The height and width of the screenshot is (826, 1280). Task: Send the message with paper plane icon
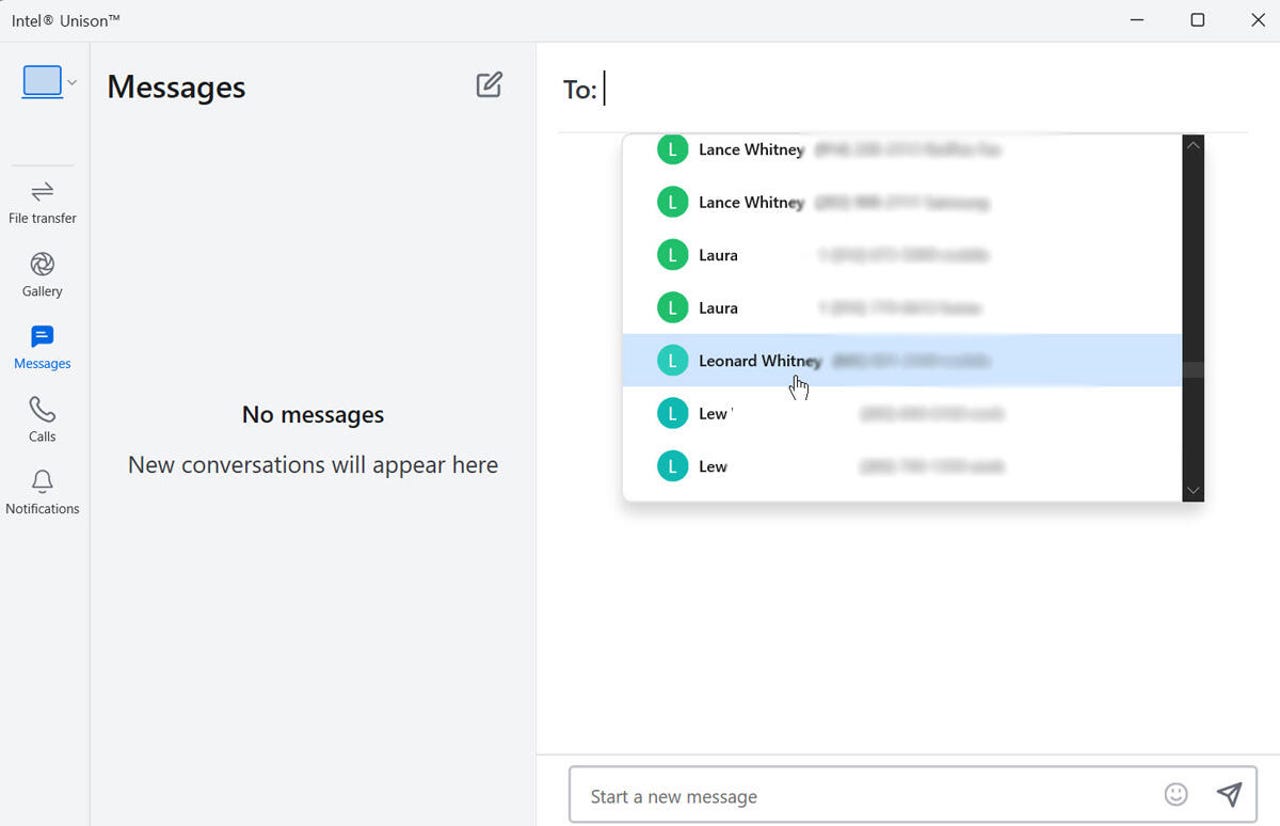(x=1229, y=794)
